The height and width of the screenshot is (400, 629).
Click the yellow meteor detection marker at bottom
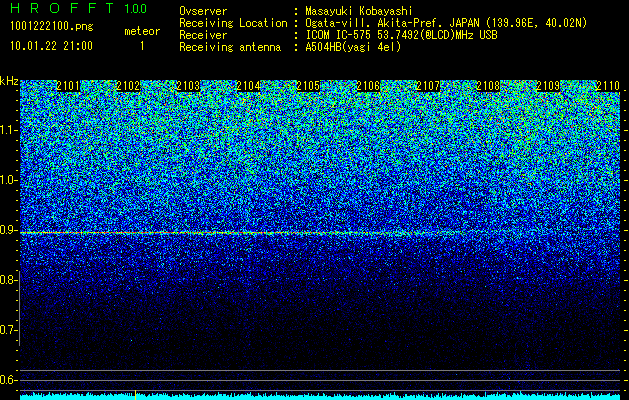click(x=136, y=395)
